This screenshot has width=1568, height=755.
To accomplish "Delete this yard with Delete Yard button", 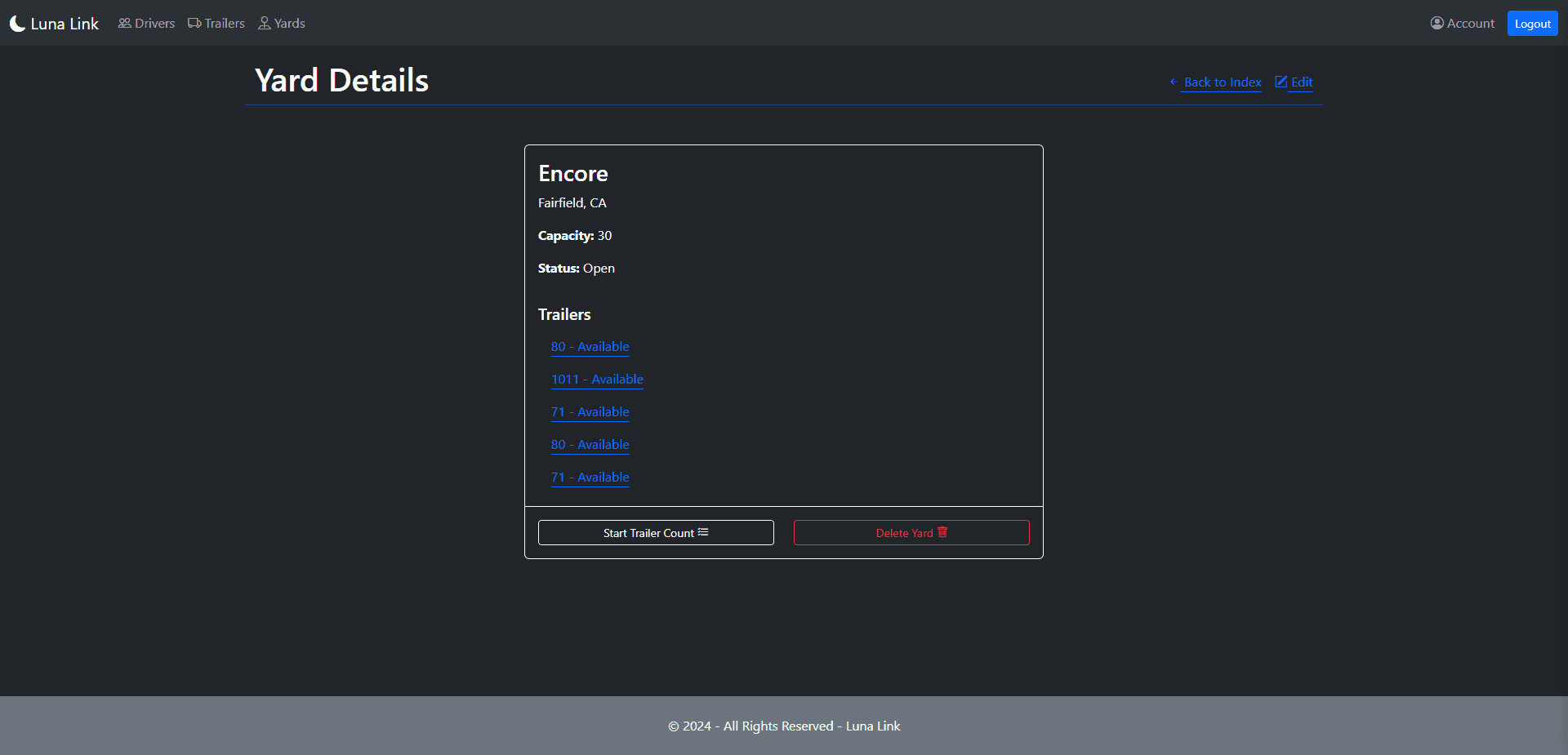I will [911, 533].
